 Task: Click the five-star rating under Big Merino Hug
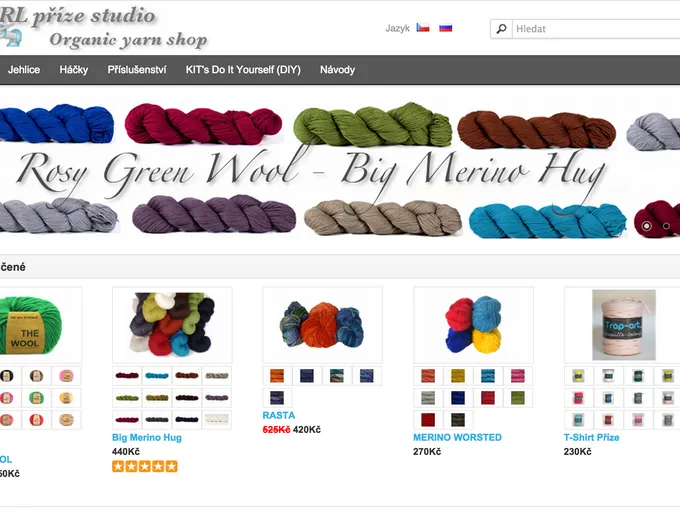[x=145, y=466]
